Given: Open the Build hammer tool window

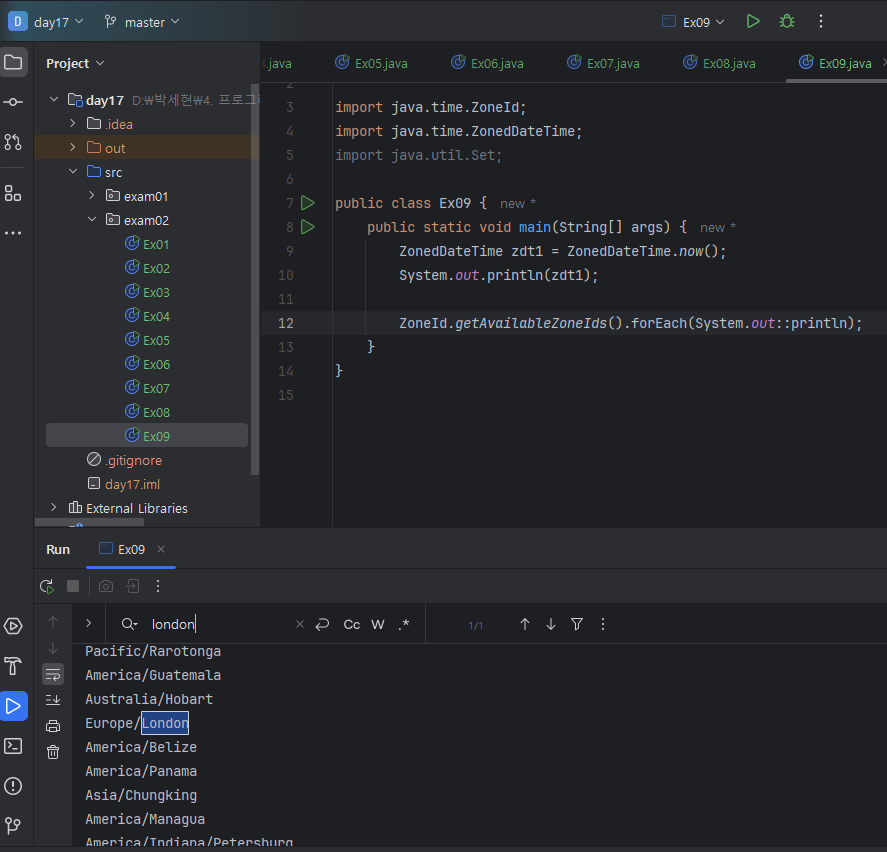Looking at the screenshot, I should click(x=13, y=666).
